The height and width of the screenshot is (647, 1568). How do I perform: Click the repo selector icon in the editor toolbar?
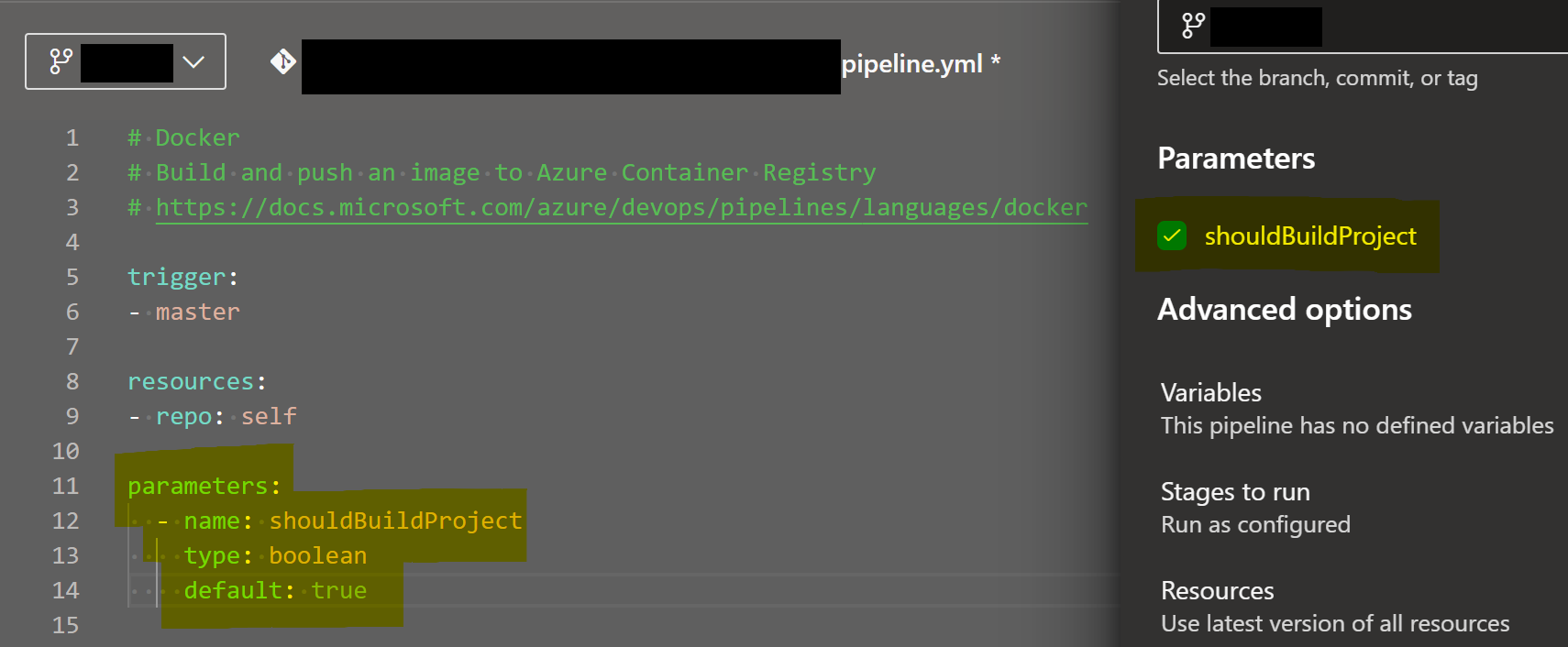tap(283, 61)
